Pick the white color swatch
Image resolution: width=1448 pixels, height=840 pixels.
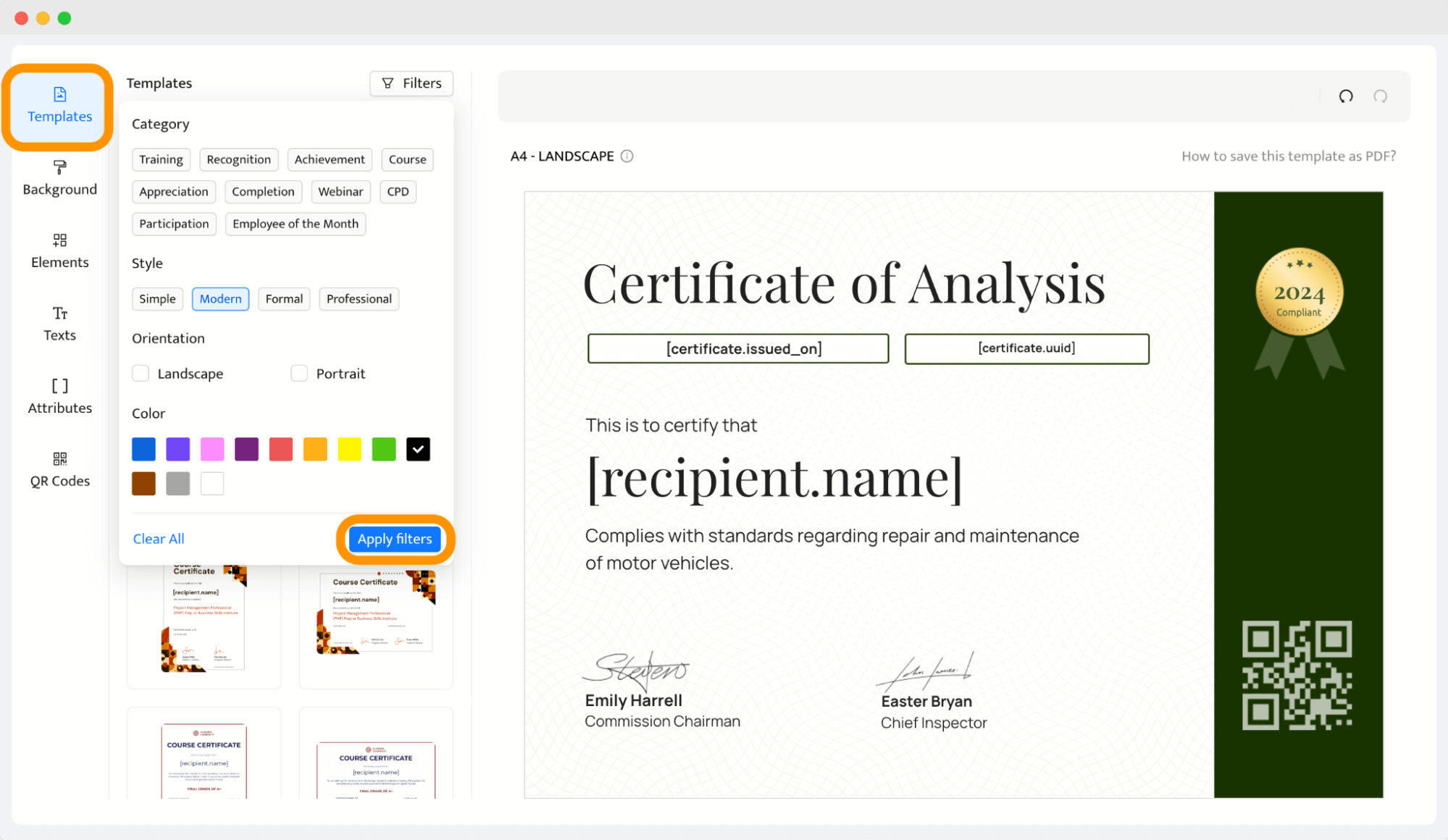pos(212,484)
